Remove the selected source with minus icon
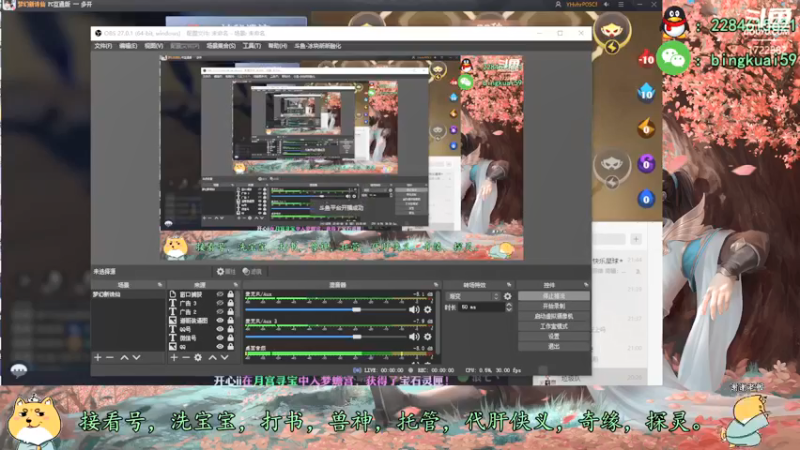 point(186,358)
